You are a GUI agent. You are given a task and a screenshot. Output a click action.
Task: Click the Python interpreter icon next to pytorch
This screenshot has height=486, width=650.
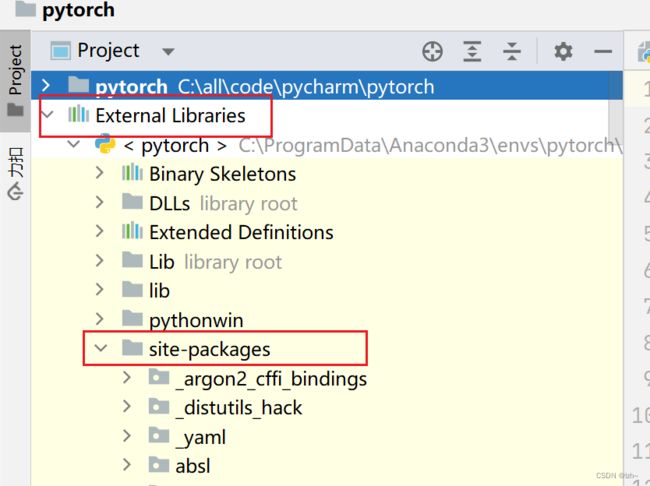pyautogui.click(x=105, y=144)
